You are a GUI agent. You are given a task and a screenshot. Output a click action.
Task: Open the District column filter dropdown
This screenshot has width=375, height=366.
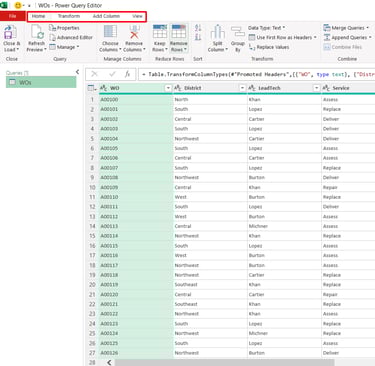242,88
